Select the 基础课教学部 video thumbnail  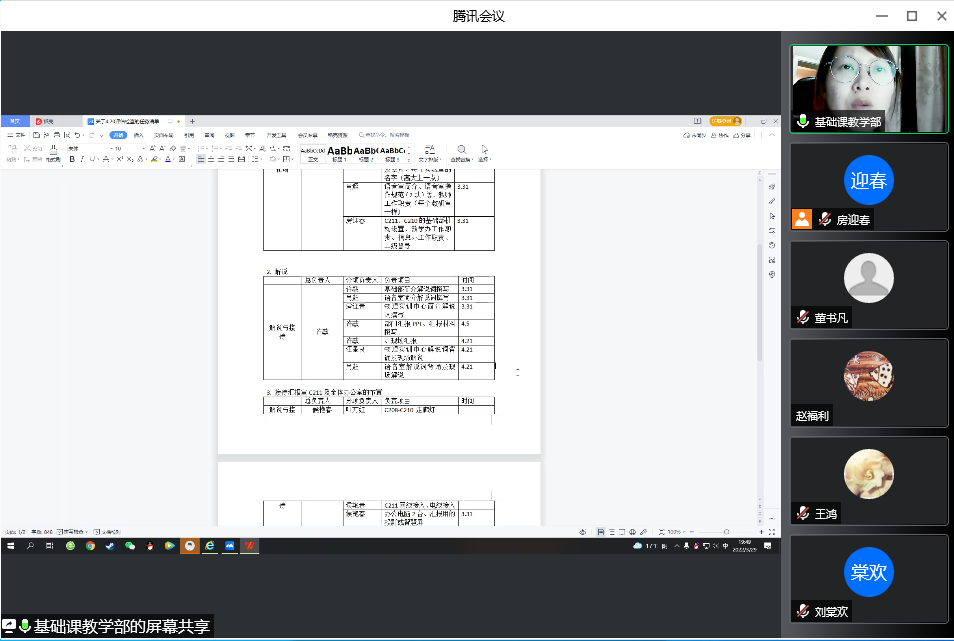868,89
